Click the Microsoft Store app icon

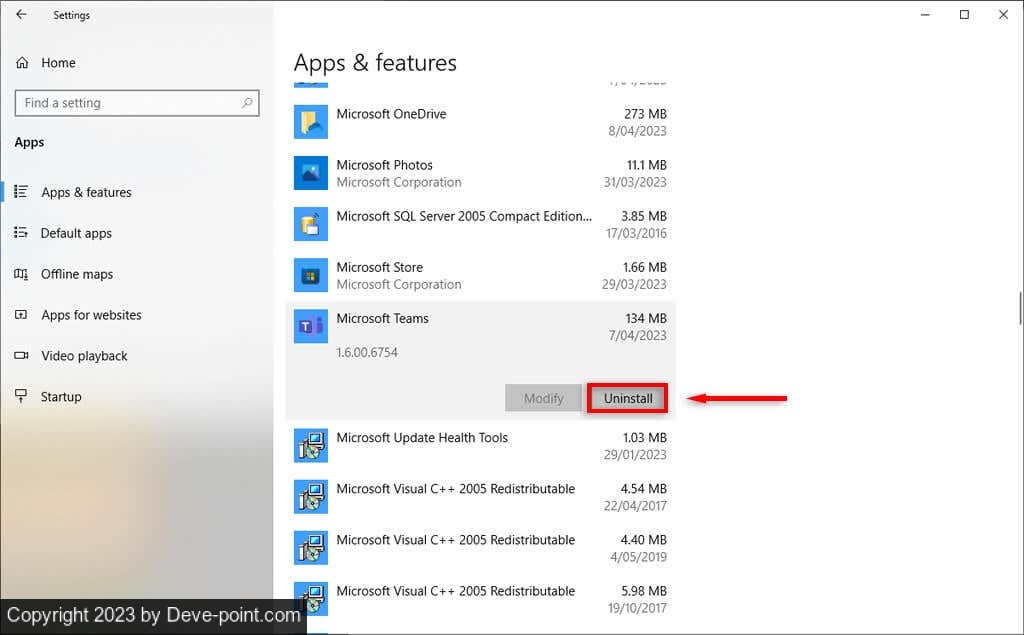tap(311, 275)
